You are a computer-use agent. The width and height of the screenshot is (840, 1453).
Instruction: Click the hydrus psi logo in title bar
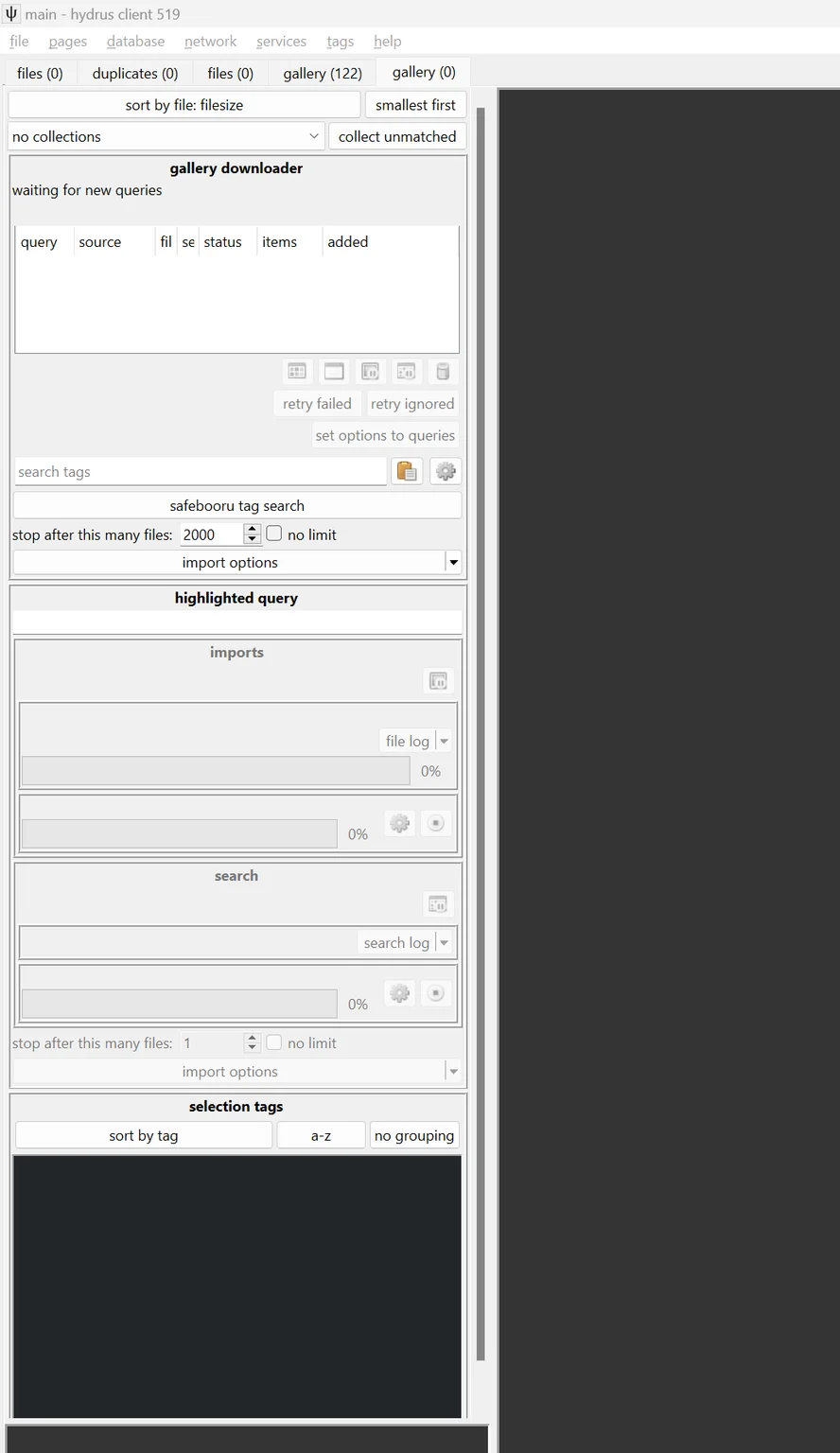pos(11,14)
